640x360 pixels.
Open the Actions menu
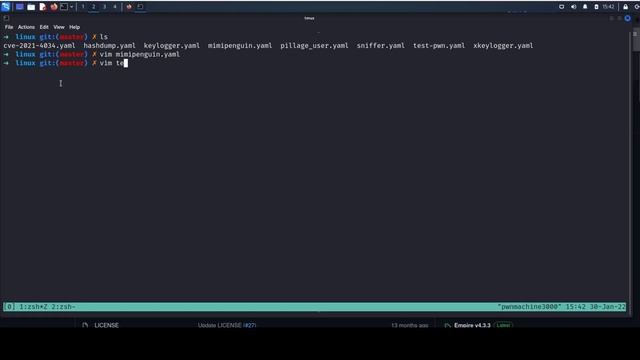pyautogui.click(x=26, y=27)
